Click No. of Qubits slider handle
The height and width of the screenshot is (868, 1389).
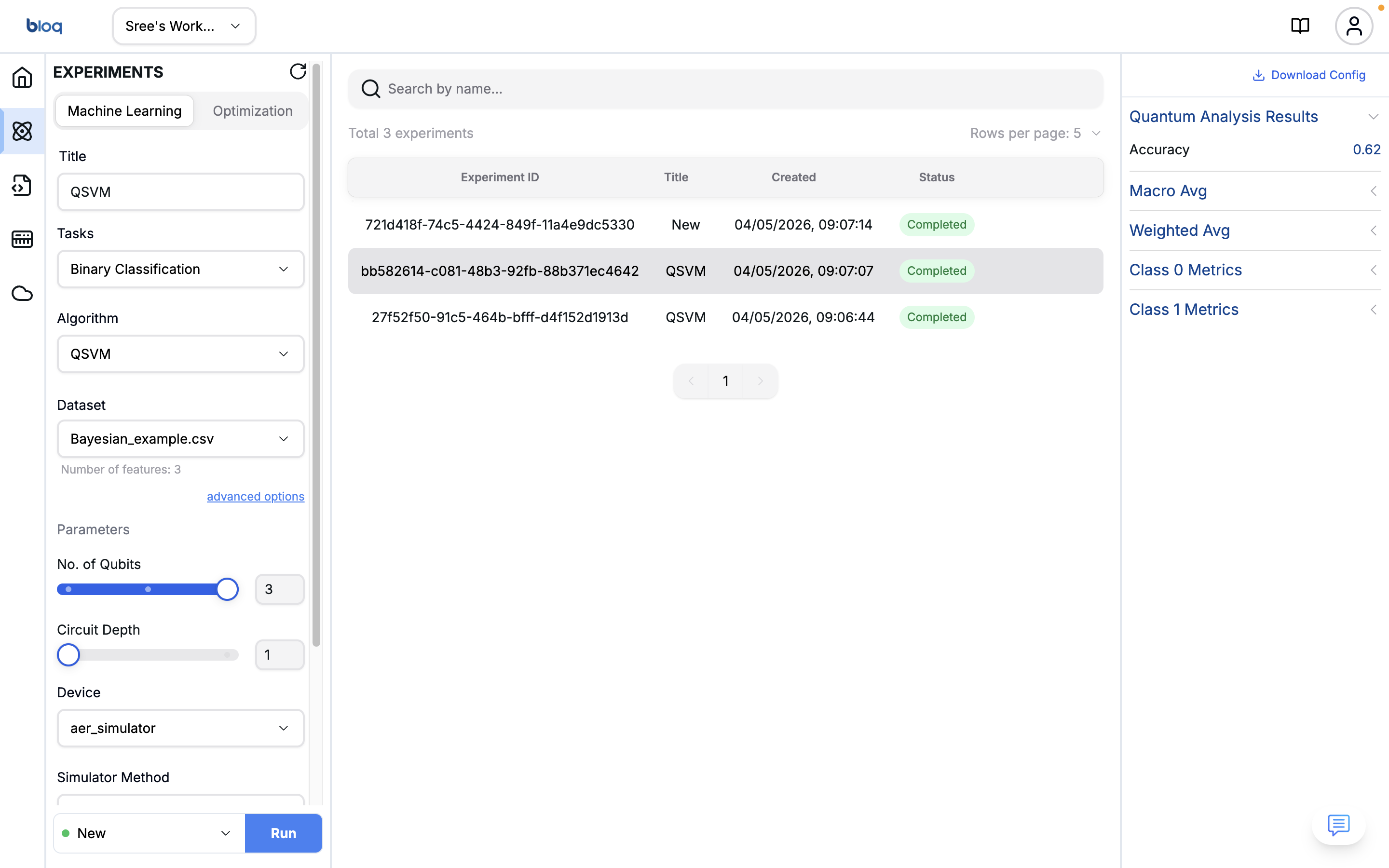pos(227,590)
